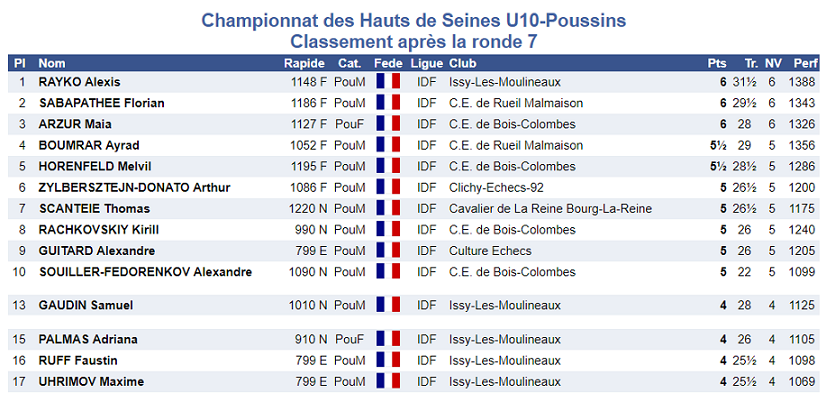
Task: Open ZYLBERSZTEJN-DONATO Arthur's entry
Action: click(x=134, y=187)
